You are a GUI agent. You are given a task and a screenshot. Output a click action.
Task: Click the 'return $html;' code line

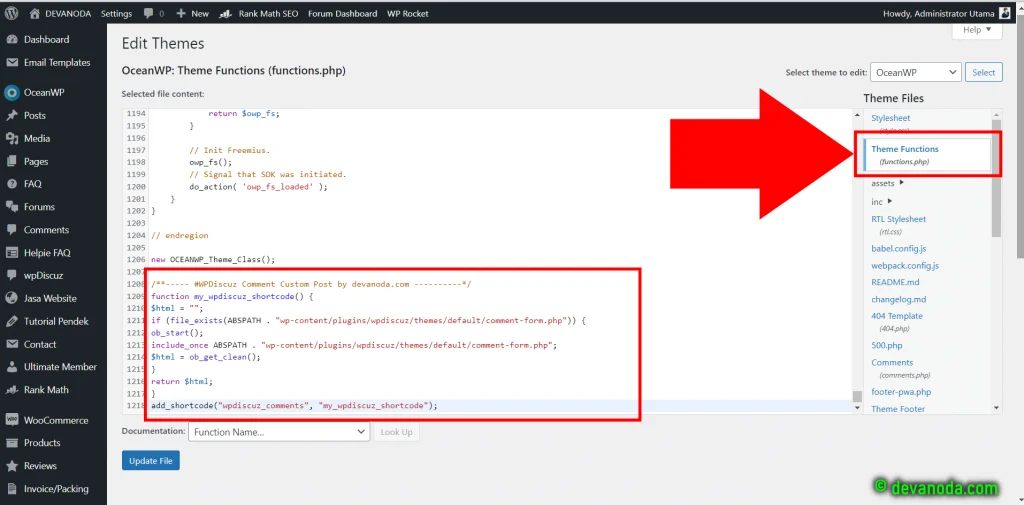pyautogui.click(x=182, y=381)
